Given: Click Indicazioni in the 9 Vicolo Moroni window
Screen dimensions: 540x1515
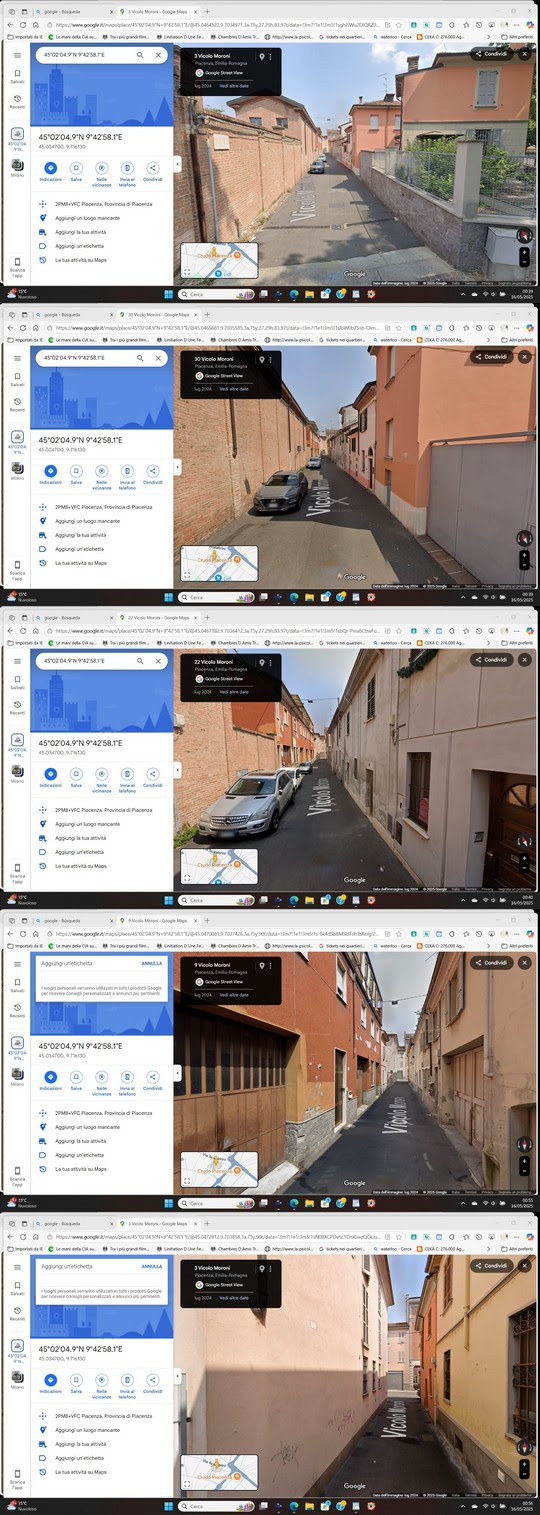Looking at the screenshot, I should click(50, 1079).
